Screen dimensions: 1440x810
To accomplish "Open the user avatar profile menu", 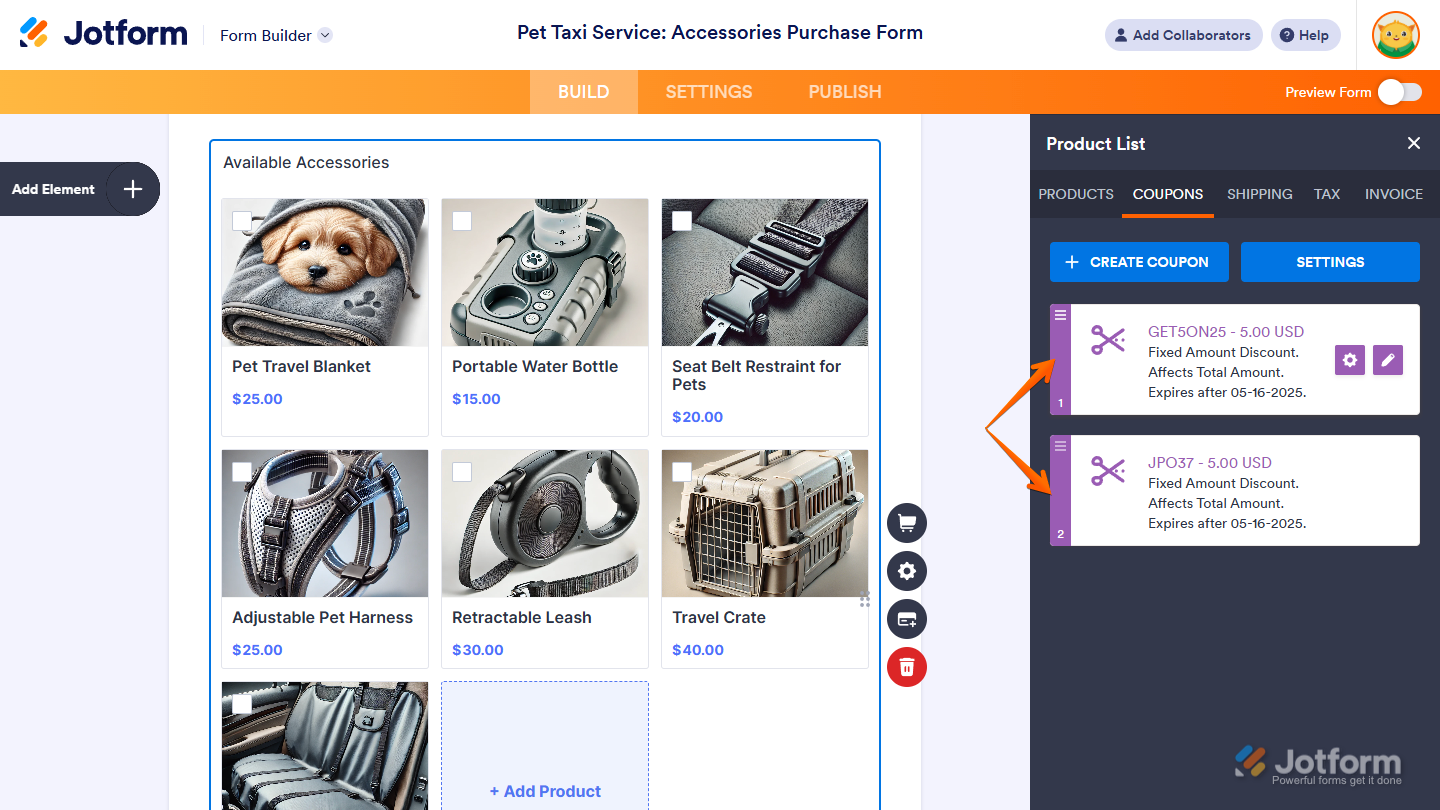I will [1396, 35].
